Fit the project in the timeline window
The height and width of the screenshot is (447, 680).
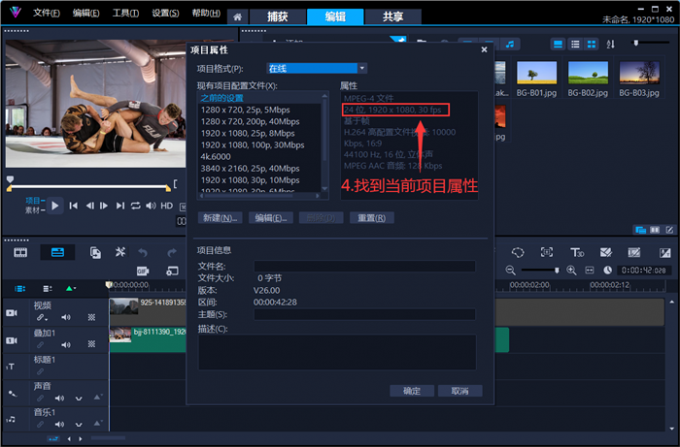[590, 271]
